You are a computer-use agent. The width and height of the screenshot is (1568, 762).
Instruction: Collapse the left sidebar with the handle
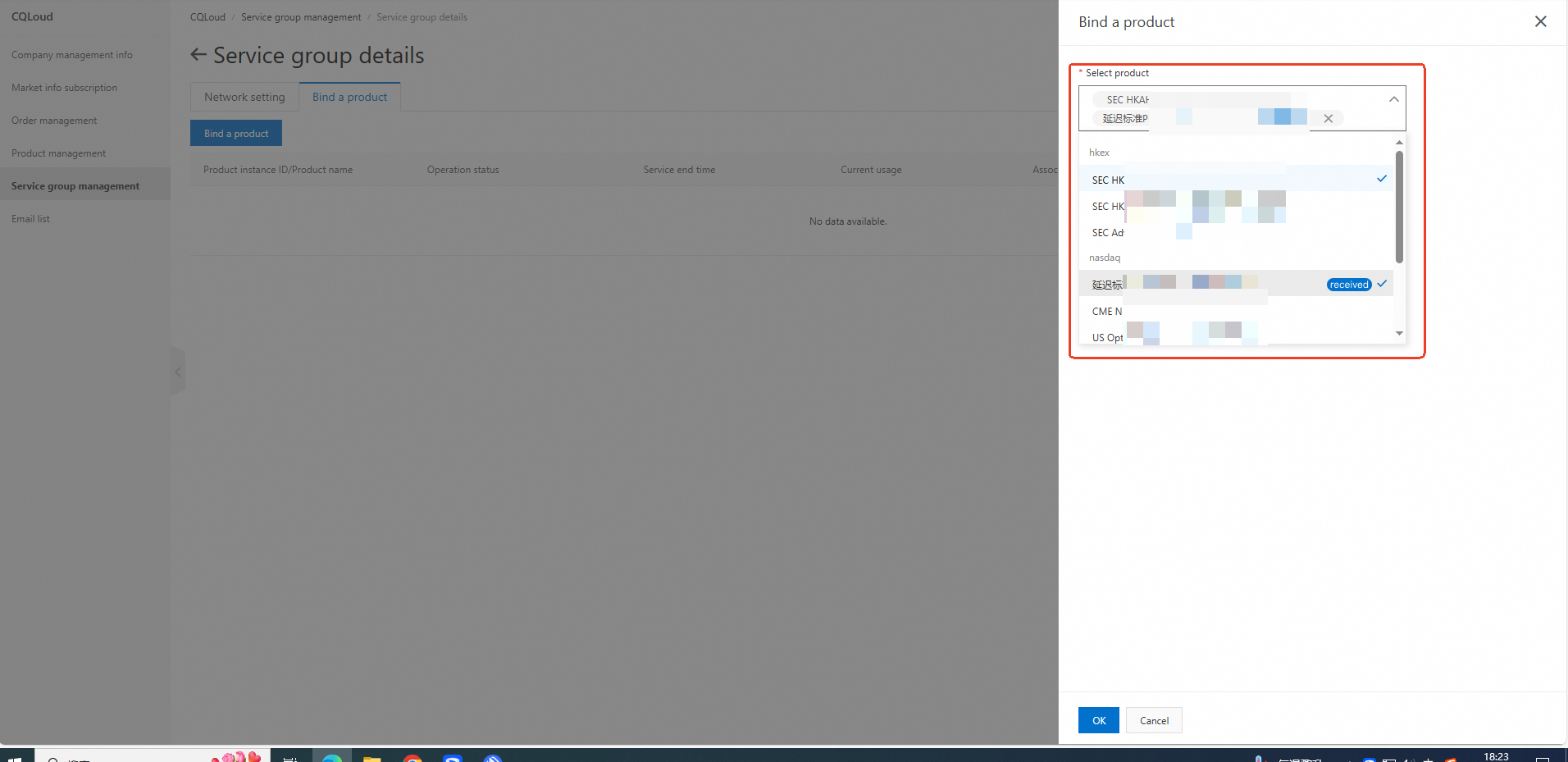click(x=178, y=372)
